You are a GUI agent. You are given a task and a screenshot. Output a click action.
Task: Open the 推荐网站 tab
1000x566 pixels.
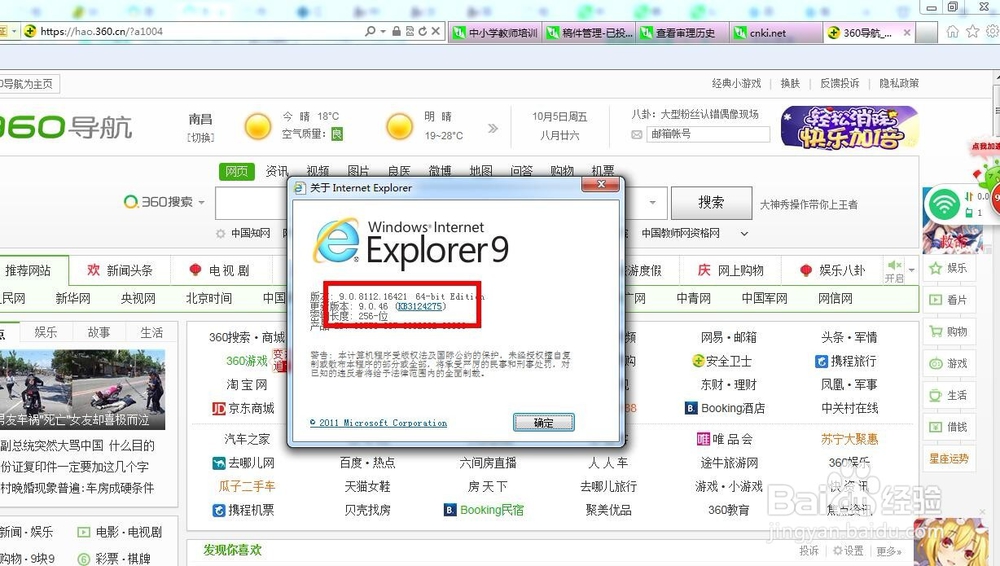point(28,271)
